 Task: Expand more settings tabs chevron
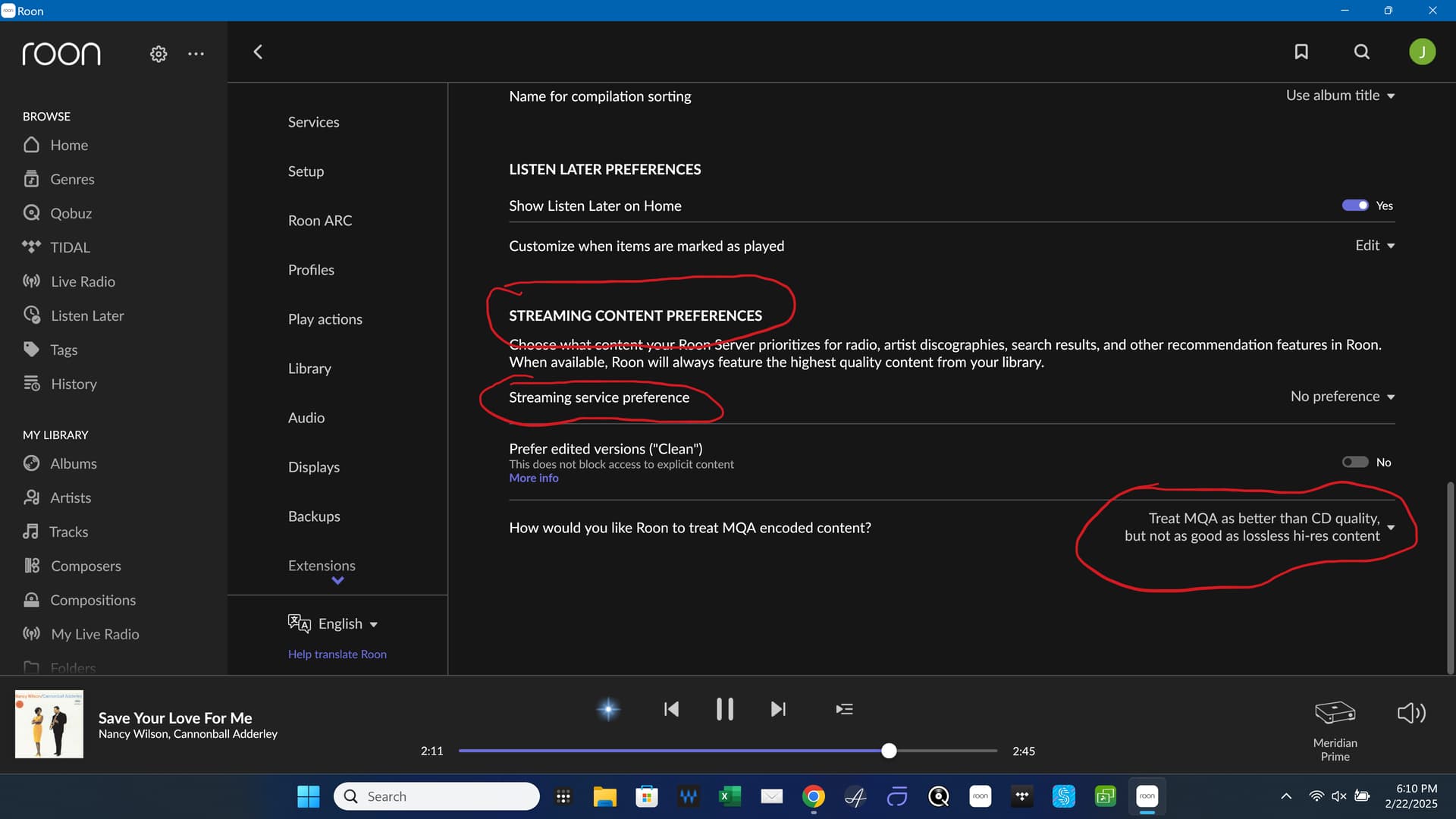tap(337, 581)
